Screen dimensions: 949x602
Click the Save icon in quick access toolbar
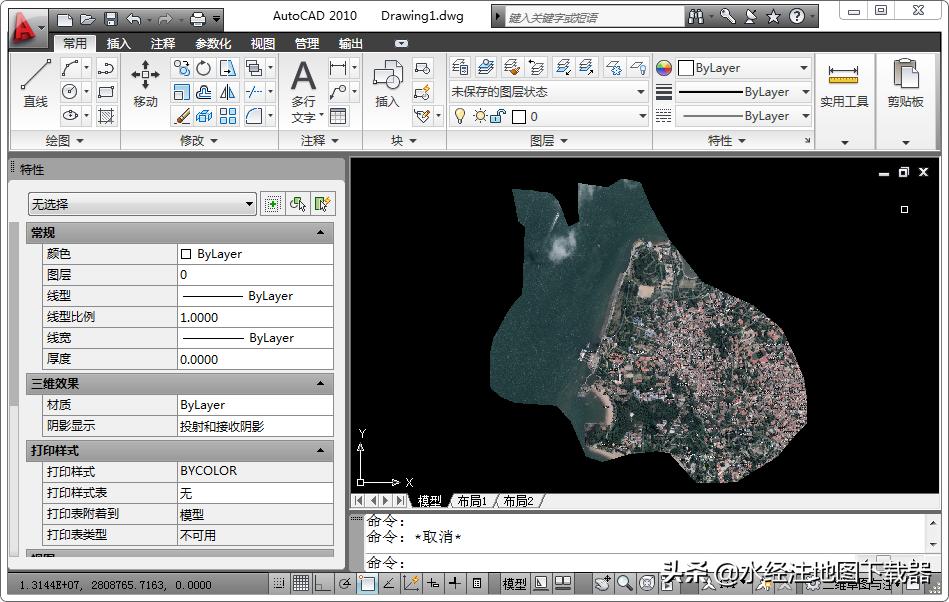tap(110, 18)
